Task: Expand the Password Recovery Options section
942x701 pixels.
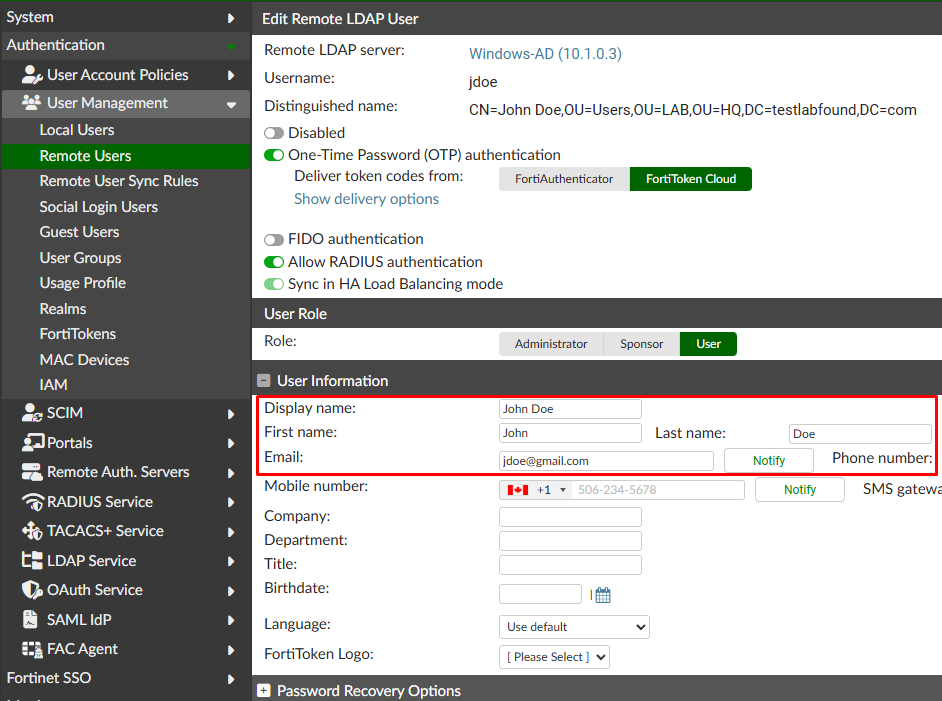Action: point(264,690)
